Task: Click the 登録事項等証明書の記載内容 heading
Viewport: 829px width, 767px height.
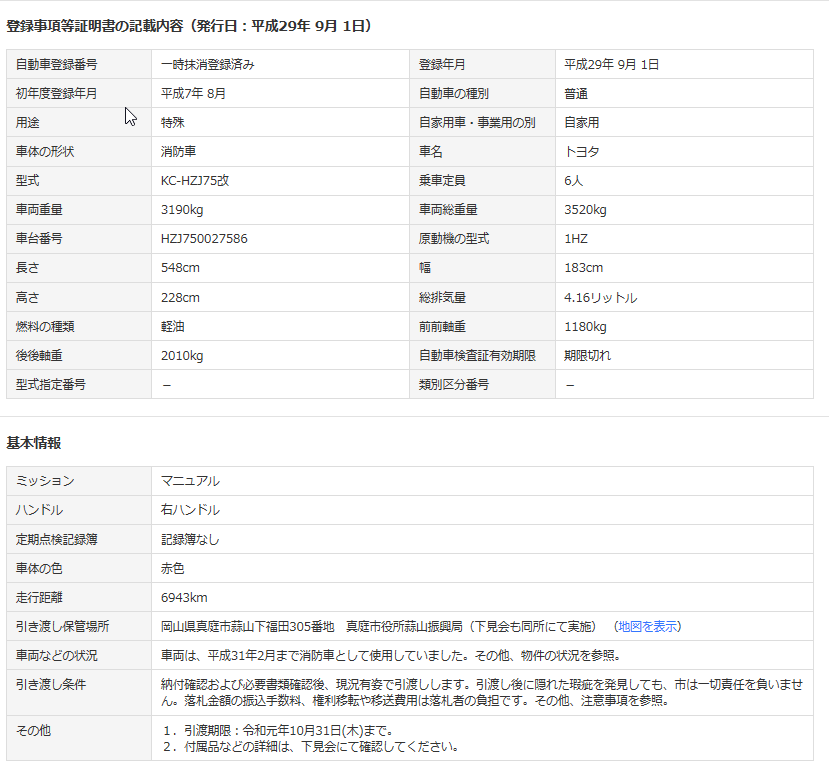Action: 190,26
